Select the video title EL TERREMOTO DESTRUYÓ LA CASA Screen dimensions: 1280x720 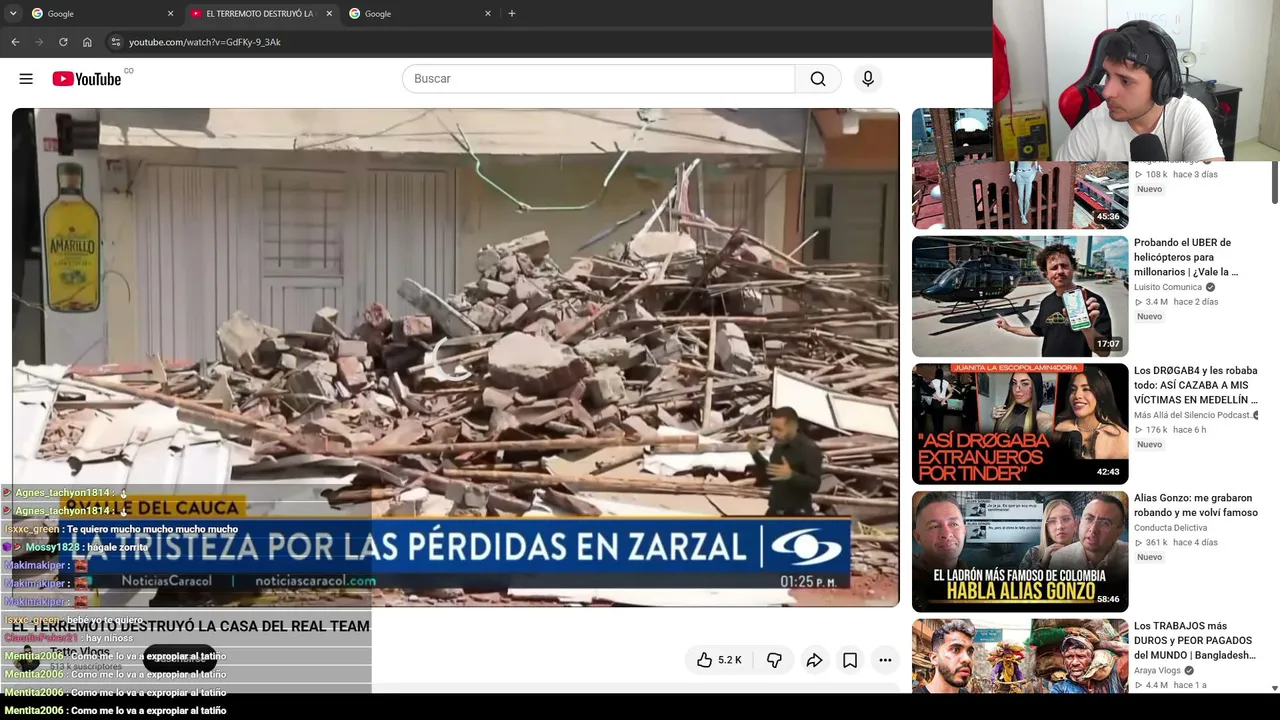point(191,626)
